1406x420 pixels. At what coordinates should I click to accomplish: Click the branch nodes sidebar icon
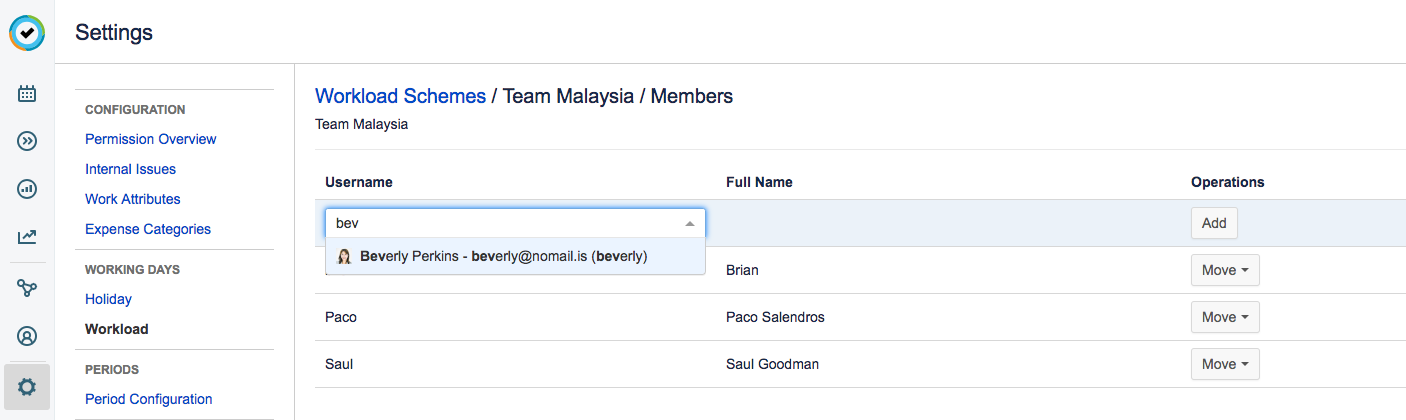[x=27, y=288]
